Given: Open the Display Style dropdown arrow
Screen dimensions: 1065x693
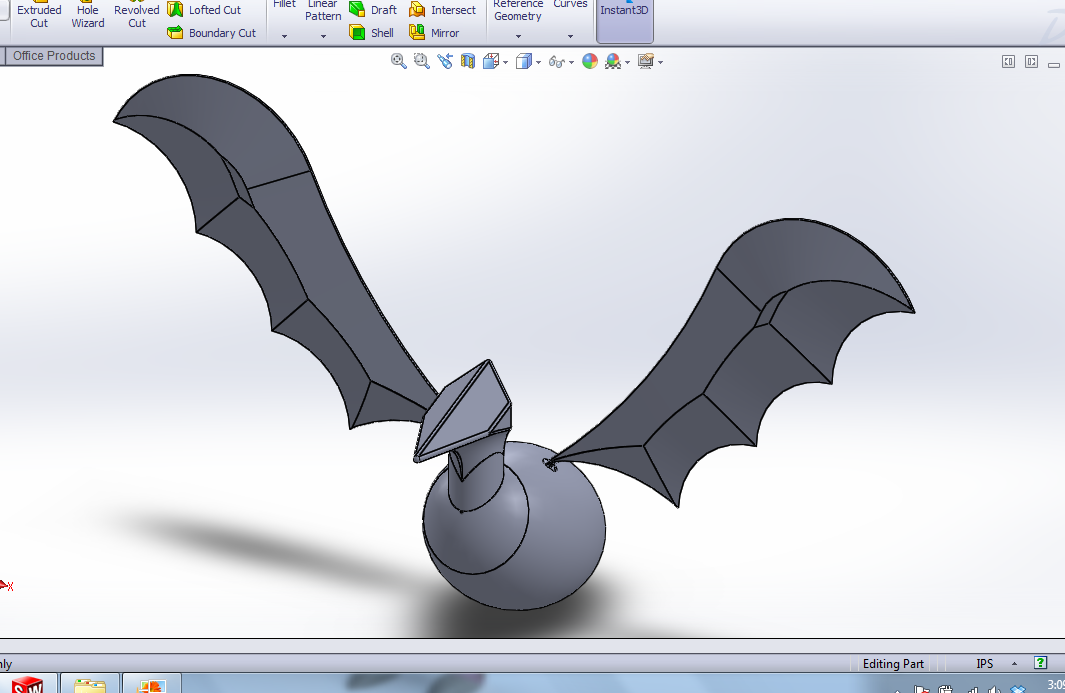Looking at the screenshot, I should [539, 63].
